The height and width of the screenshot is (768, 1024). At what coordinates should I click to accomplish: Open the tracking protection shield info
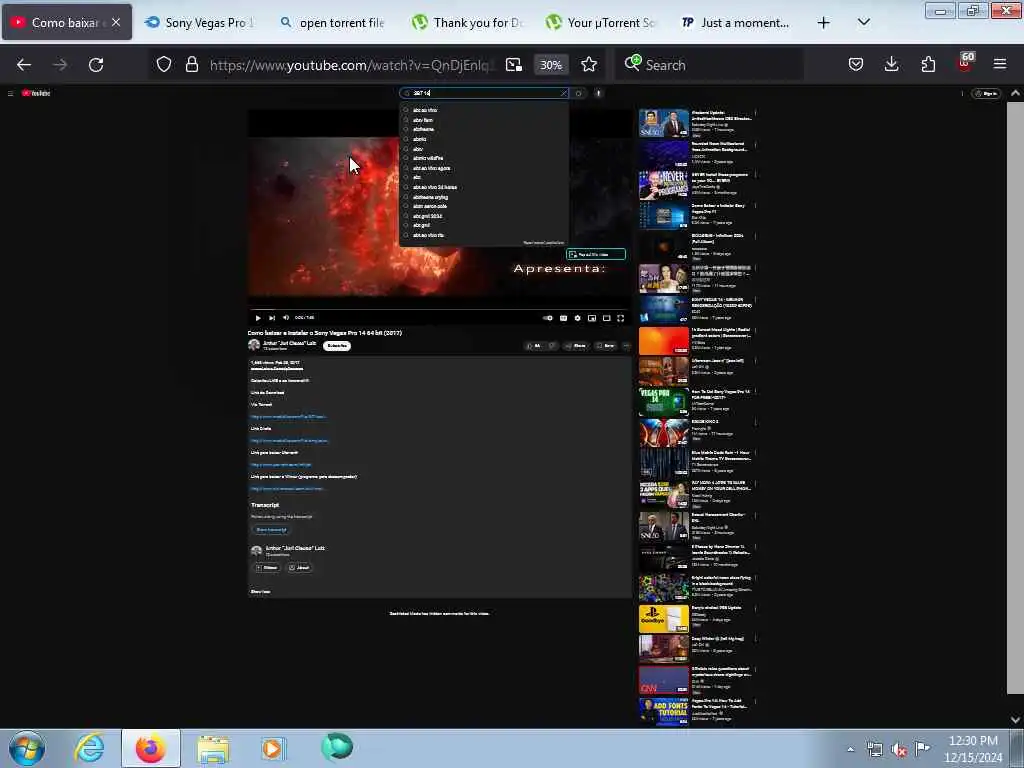pos(164,65)
